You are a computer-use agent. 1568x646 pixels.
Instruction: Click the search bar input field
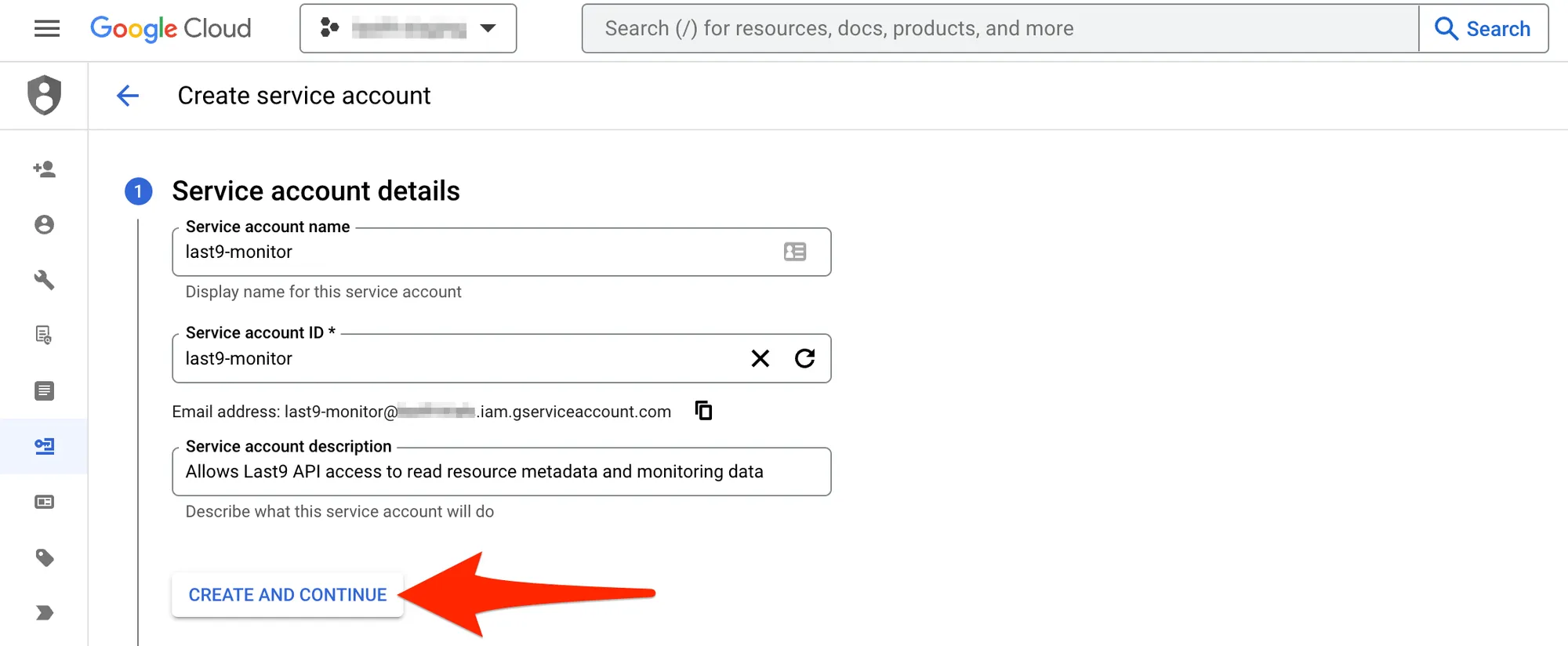pyautogui.click(x=1000, y=29)
